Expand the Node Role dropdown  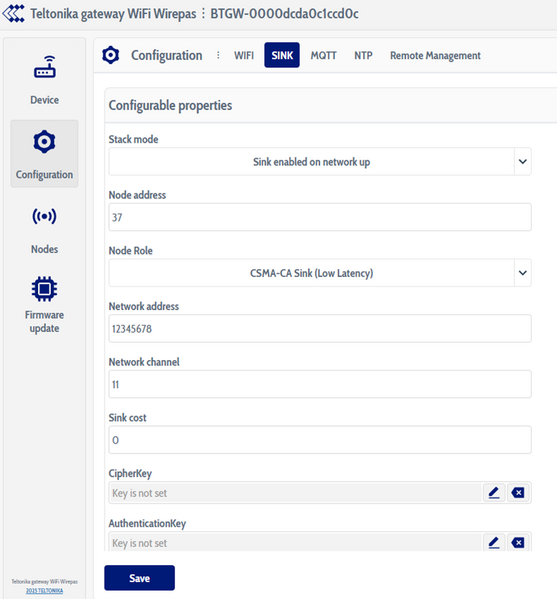[523, 273]
